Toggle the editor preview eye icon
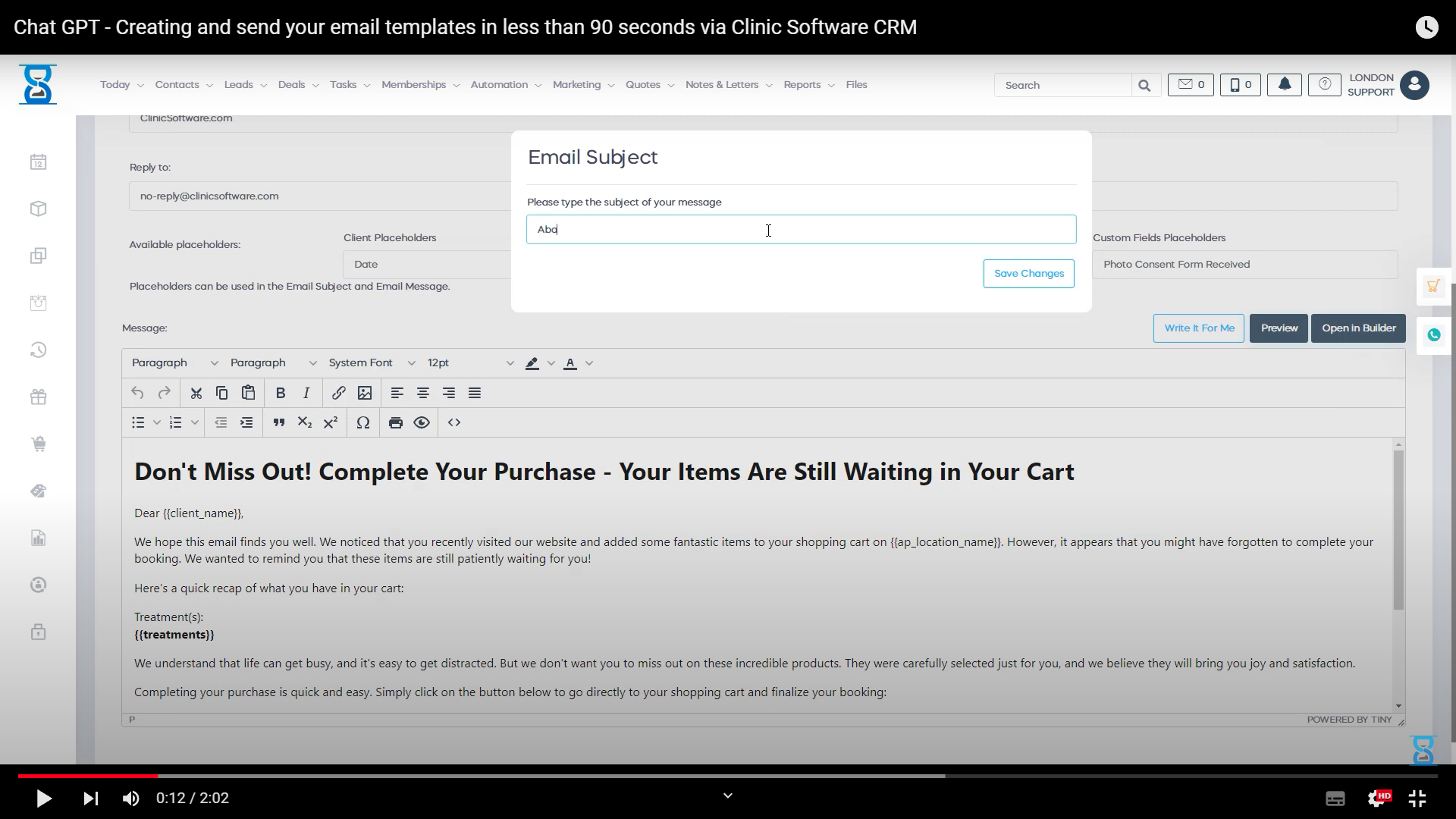The image size is (1456, 819). click(422, 422)
